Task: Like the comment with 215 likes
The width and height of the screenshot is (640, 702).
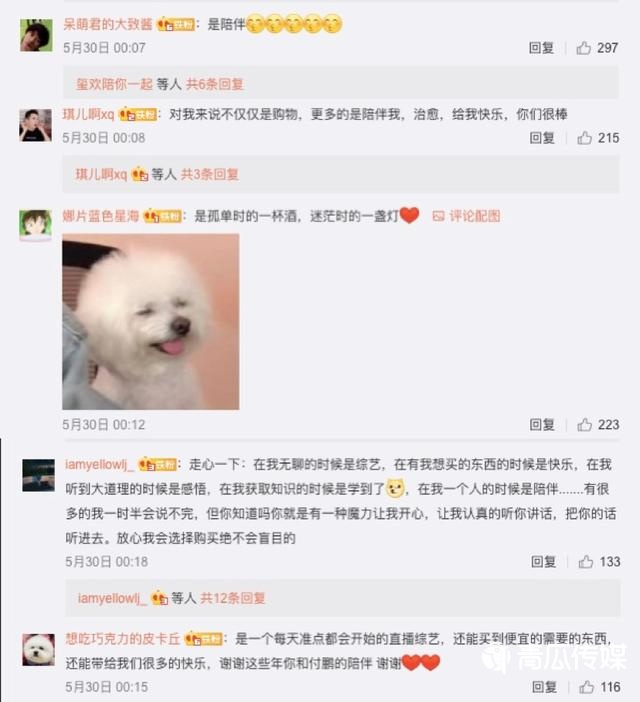Action: [585, 137]
